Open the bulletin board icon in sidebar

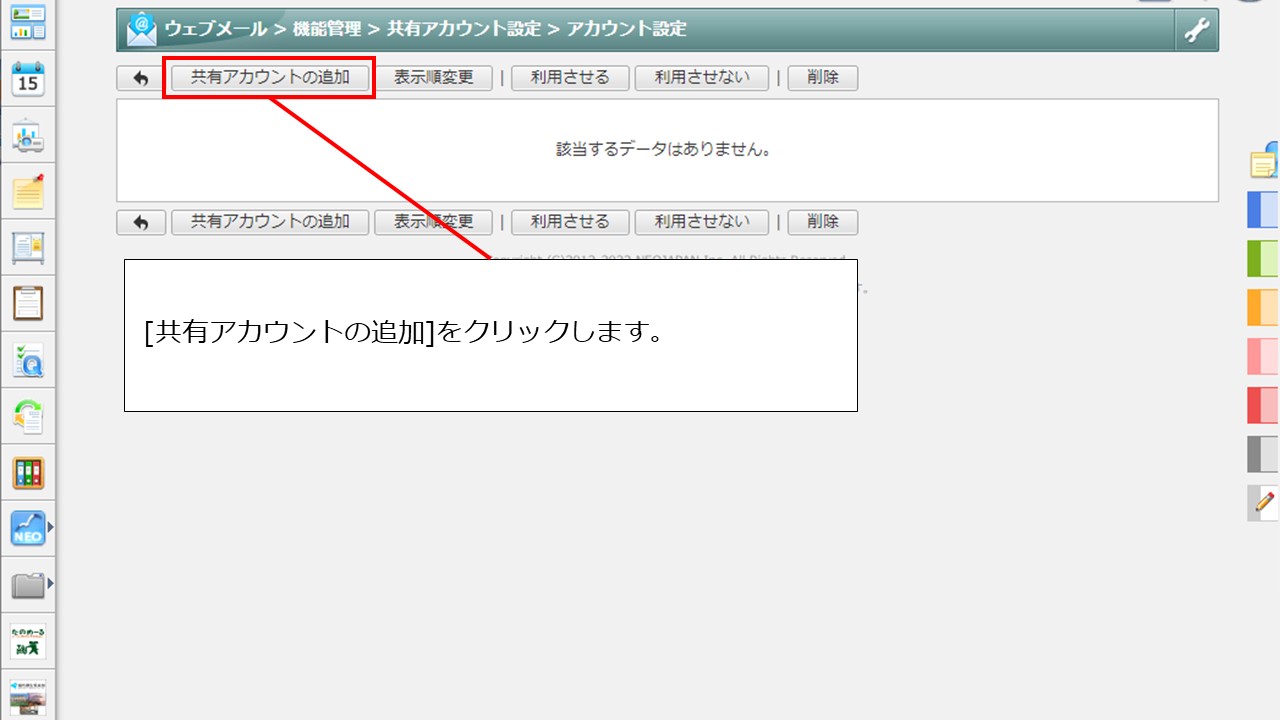[x=28, y=247]
